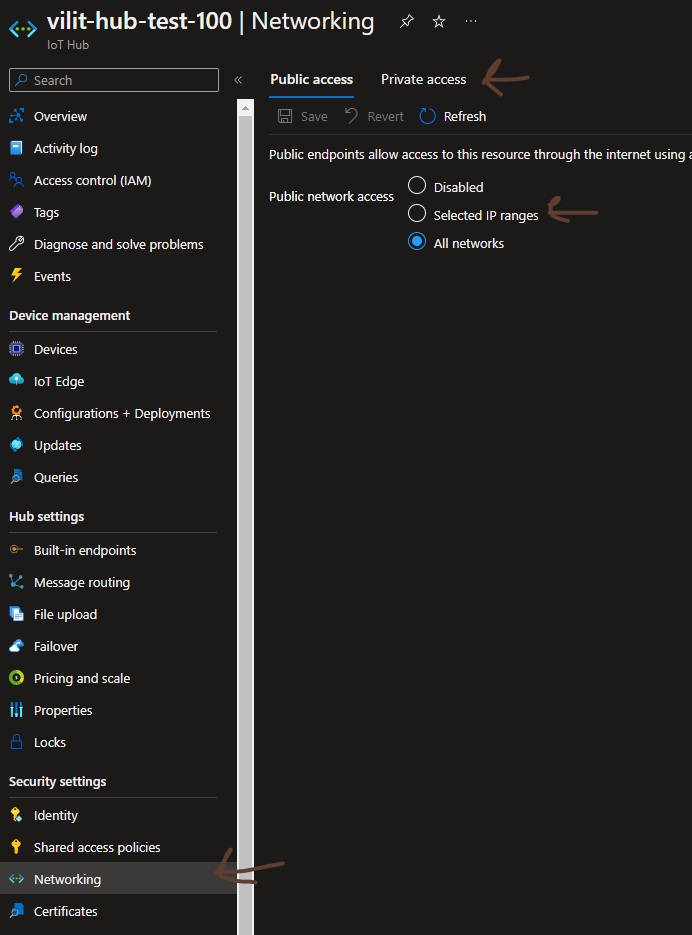Select the Disabled public network access option
Screen dimensions: 692x935
(415, 186)
